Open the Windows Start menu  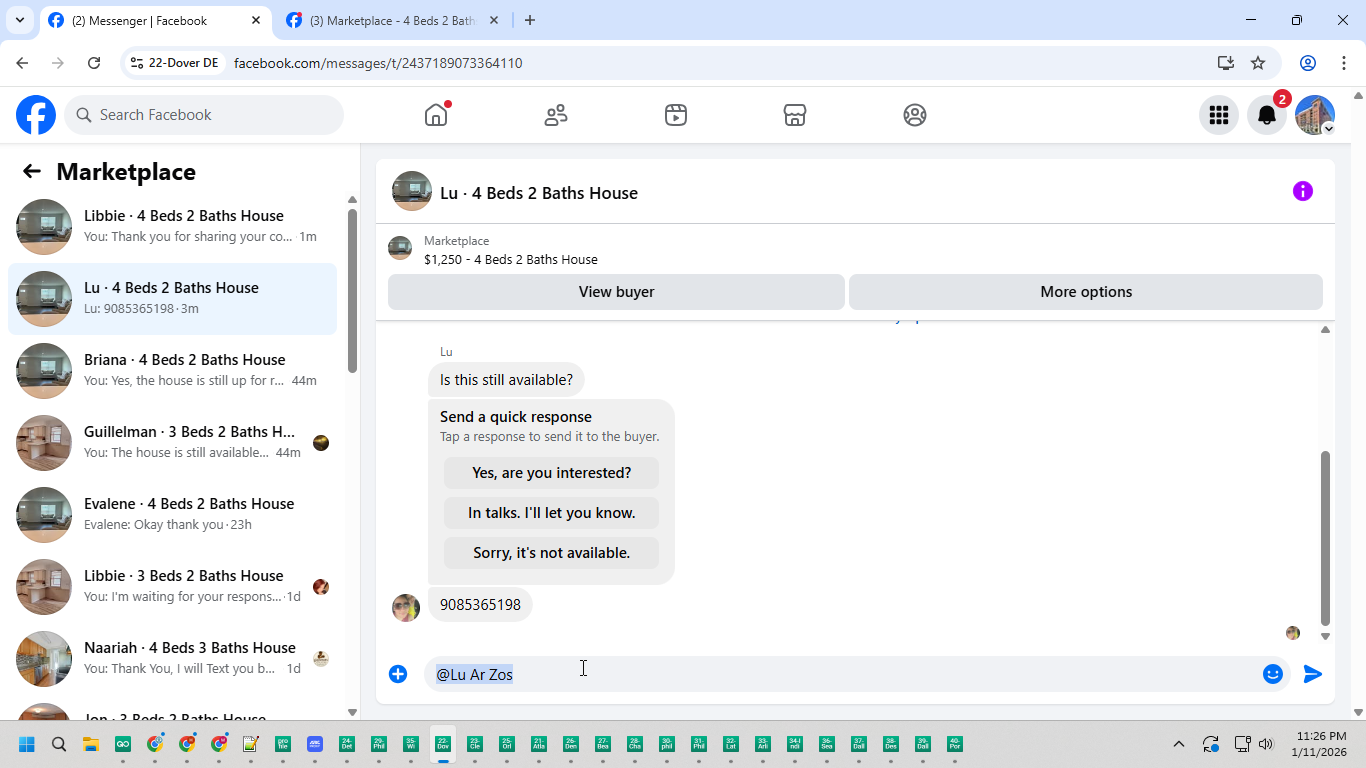point(26,744)
